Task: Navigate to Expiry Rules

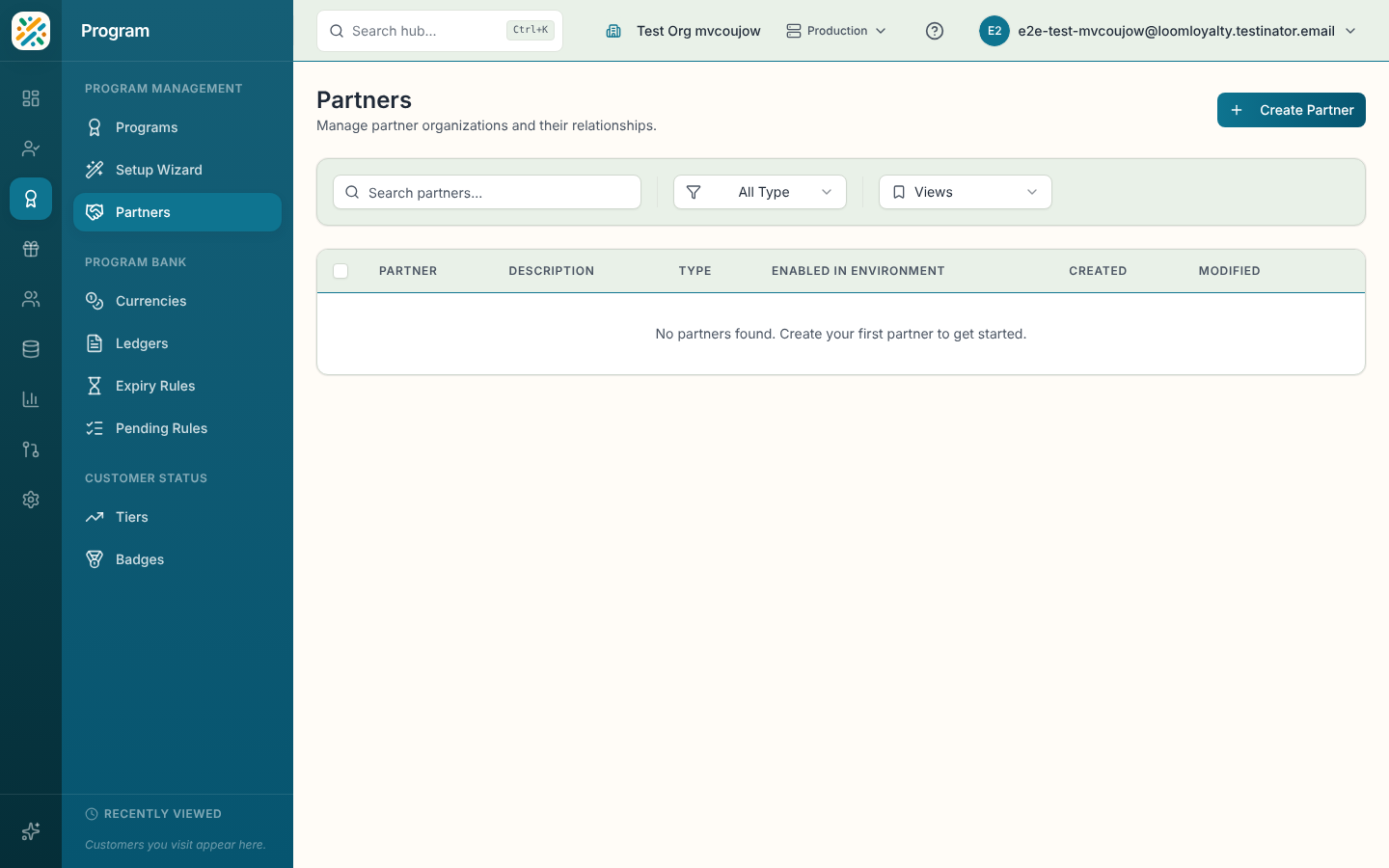Action: [177, 386]
